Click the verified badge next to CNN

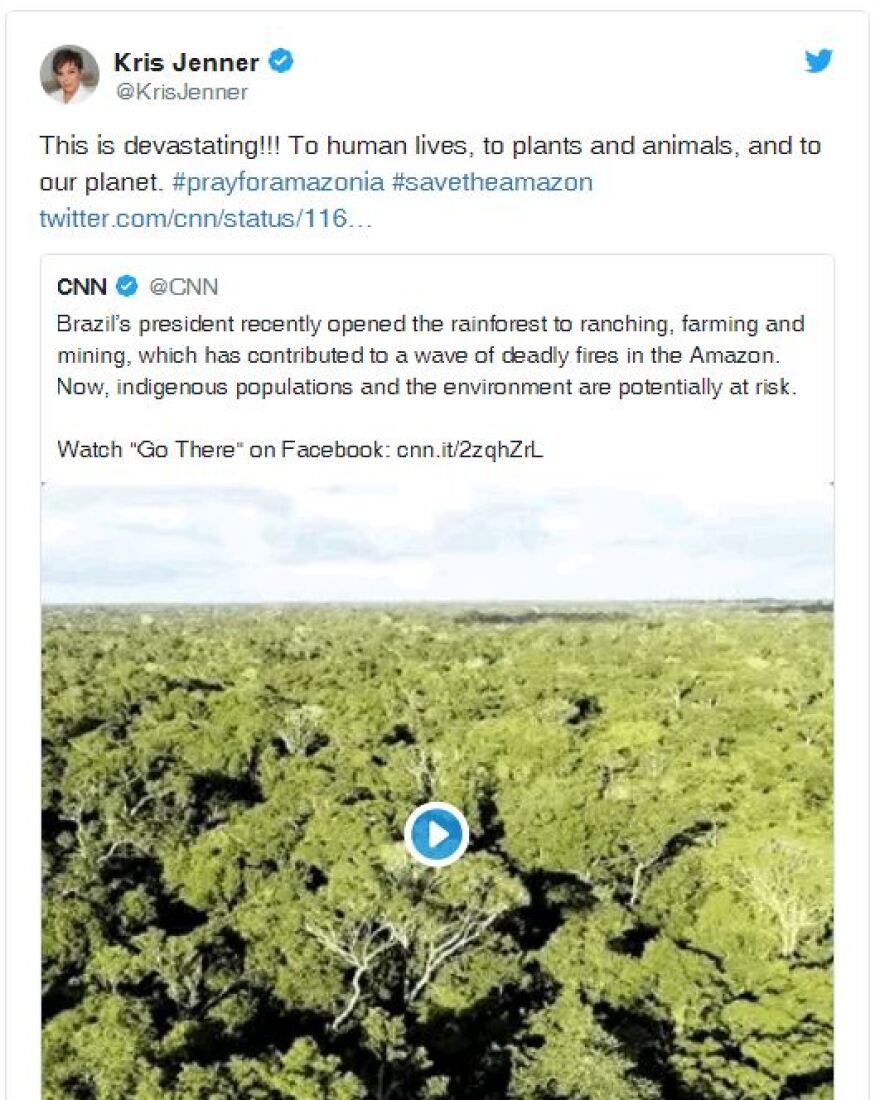tap(126, 288)
